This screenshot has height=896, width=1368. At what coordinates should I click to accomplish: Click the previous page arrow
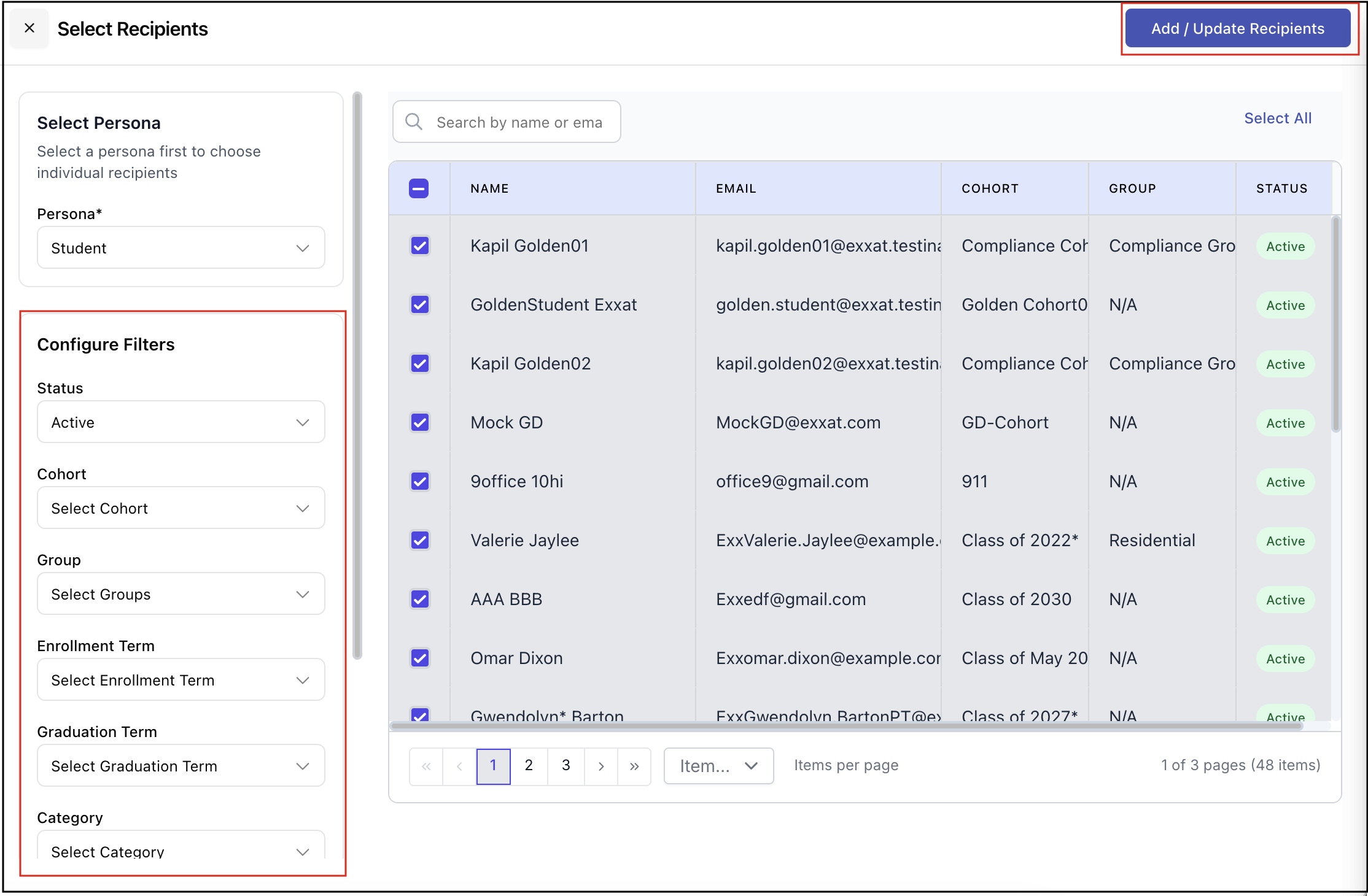[x=459, y=766]
